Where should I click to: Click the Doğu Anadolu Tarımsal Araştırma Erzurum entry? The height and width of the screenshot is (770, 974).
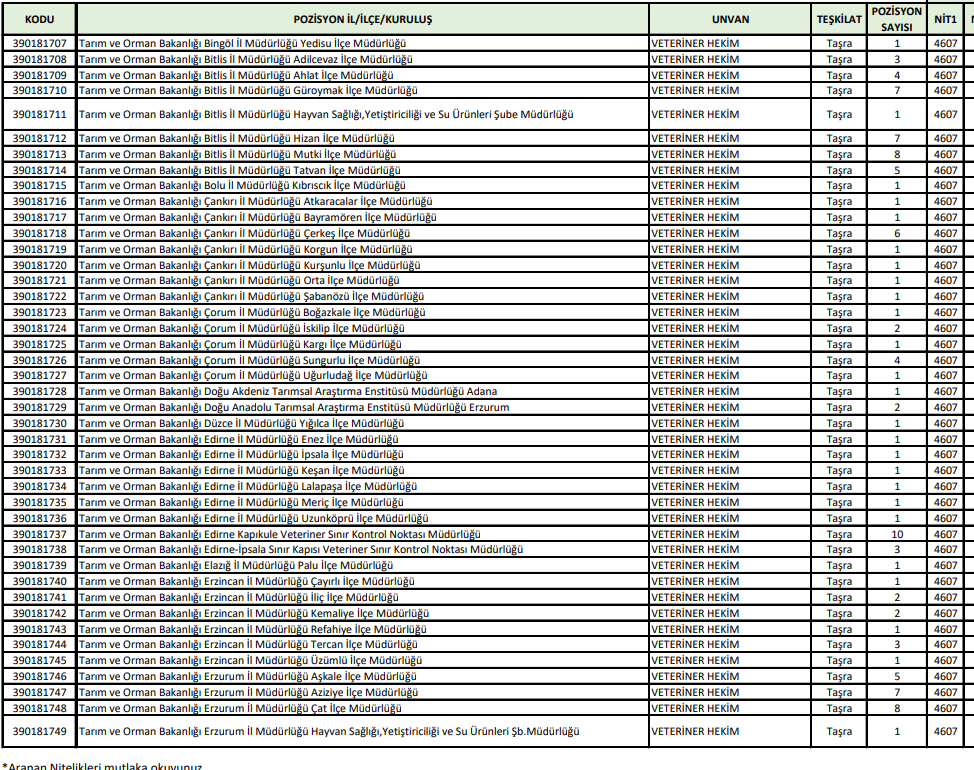coord(294,407)
